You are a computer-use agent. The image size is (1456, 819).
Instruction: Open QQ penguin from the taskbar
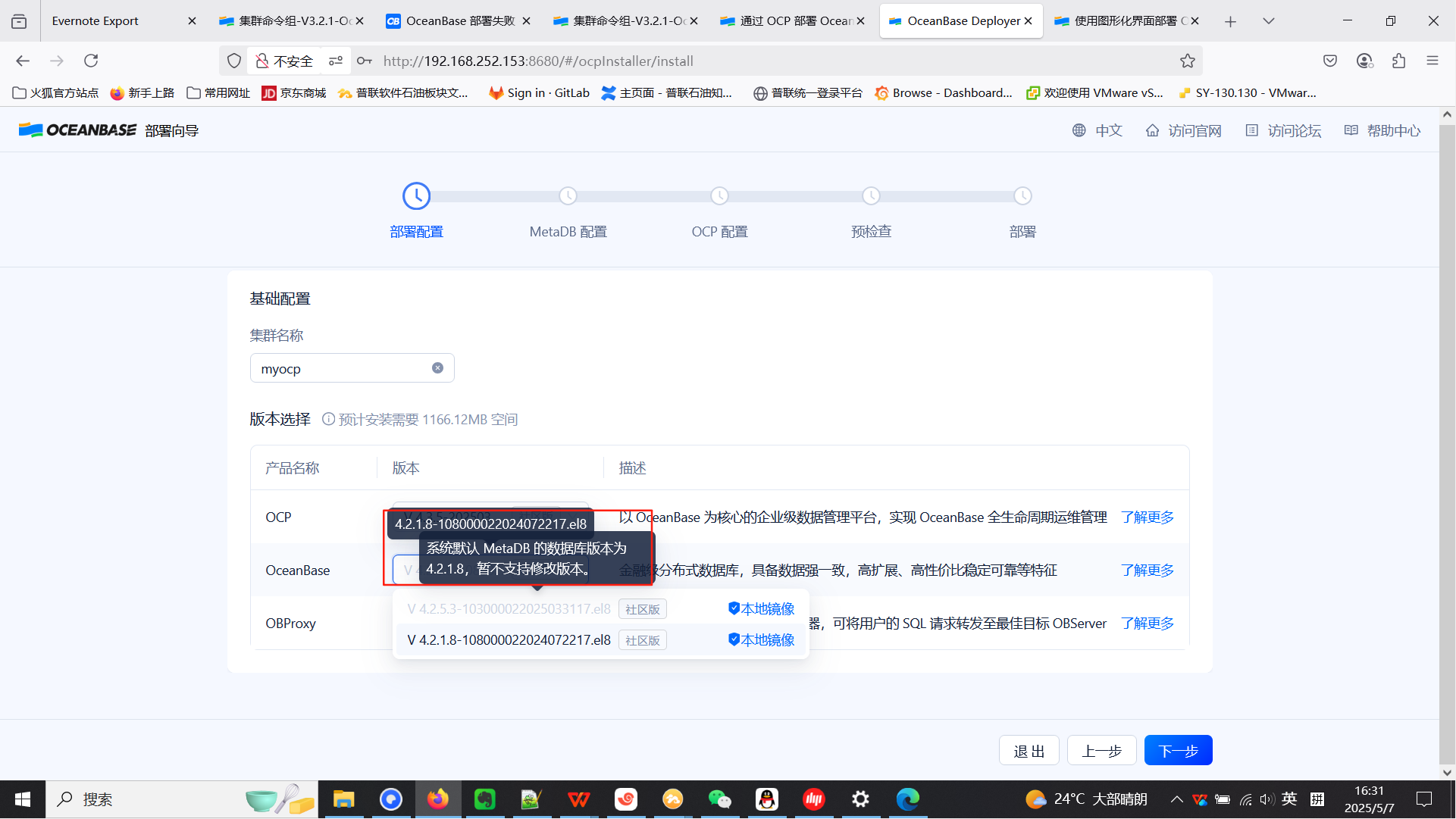point(766,799)
